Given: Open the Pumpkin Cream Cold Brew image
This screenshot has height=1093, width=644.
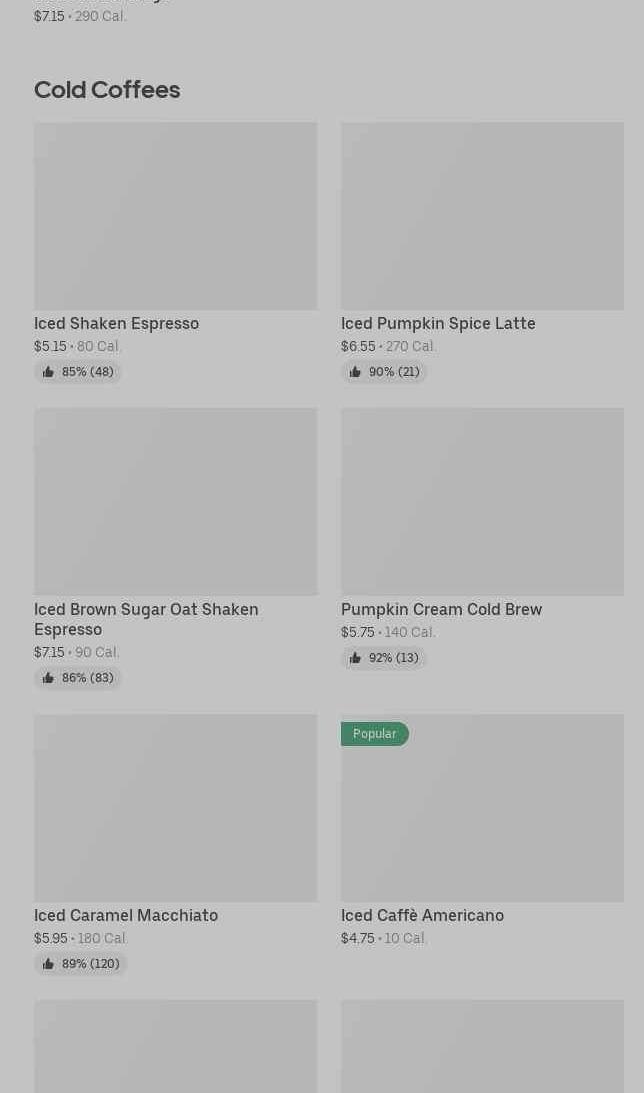Looking at the screenshot, I should click(482, 501).
